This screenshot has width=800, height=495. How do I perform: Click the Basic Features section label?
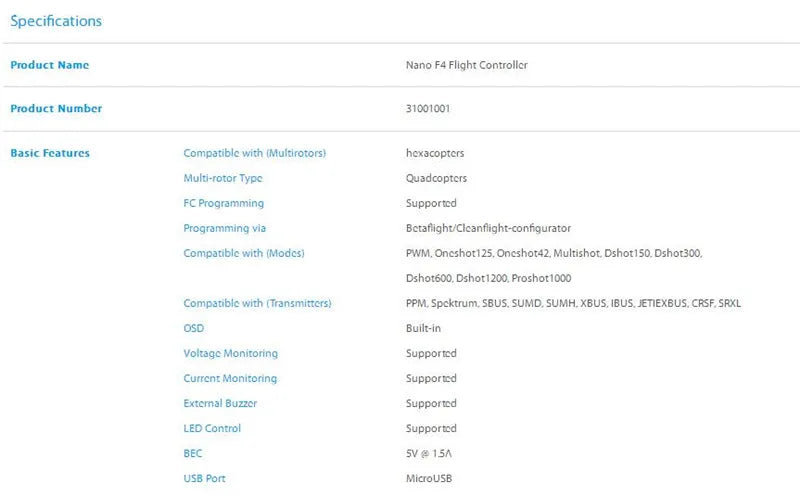pos(50,153)
